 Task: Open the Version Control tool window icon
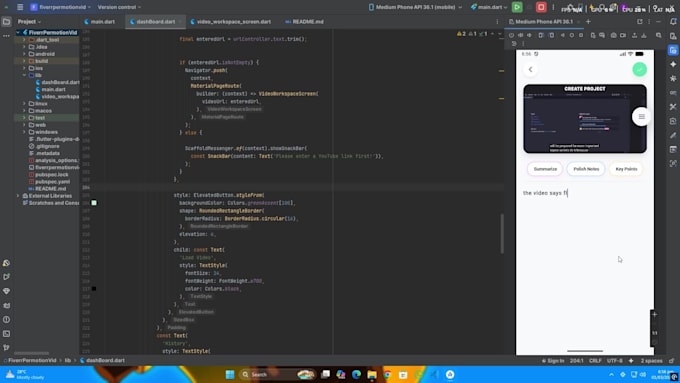tap(7, 347)
